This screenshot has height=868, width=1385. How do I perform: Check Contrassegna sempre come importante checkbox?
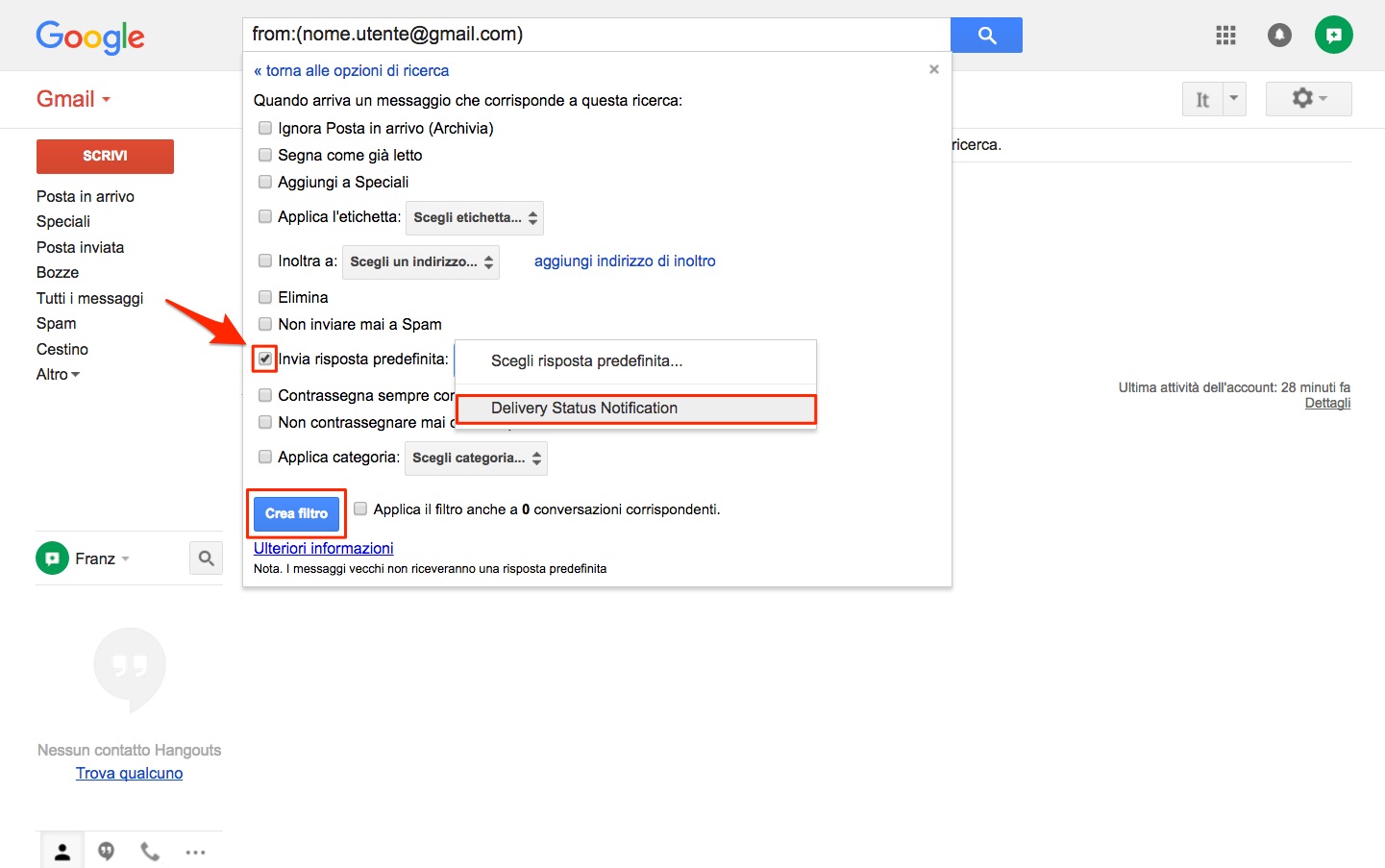click(x=265, y=395)
